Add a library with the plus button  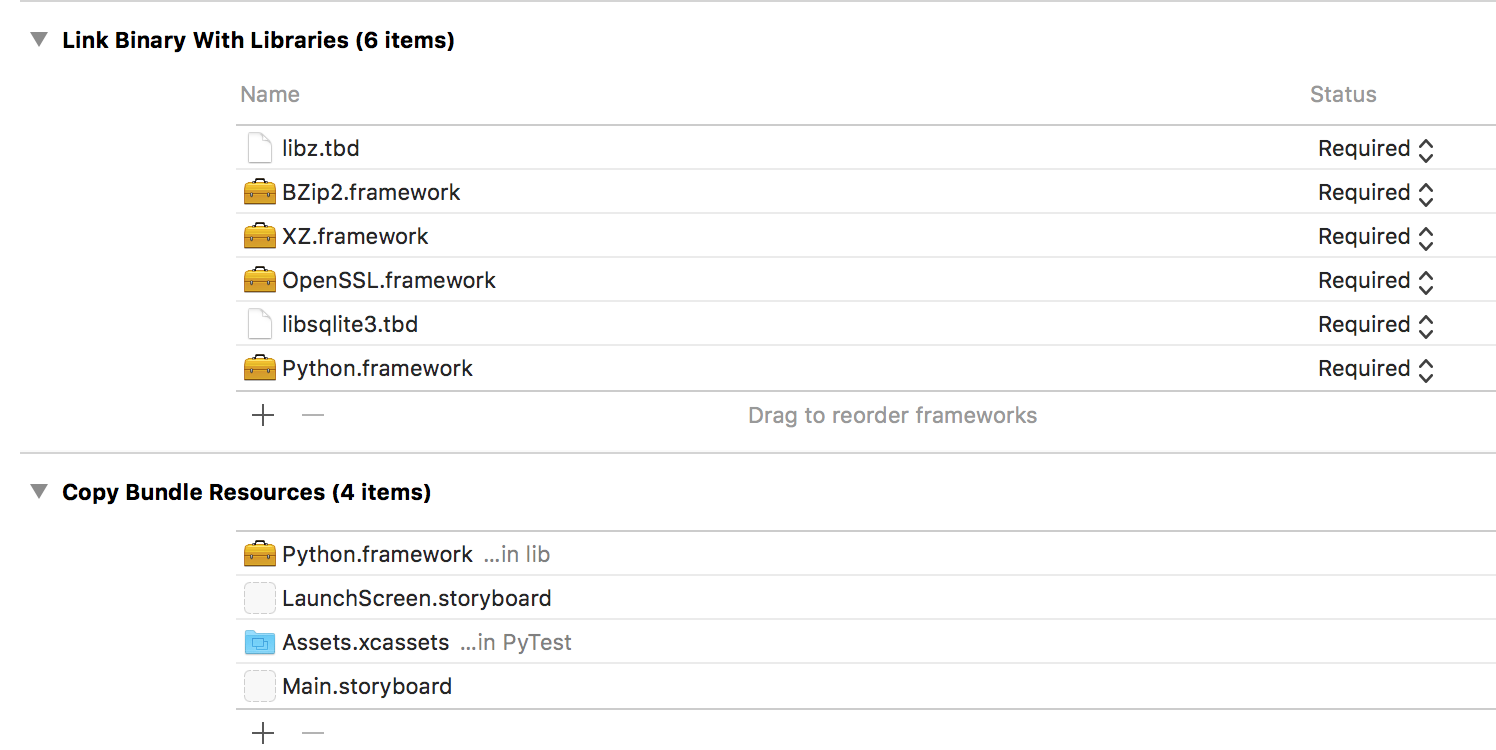[x=263, y=415]
